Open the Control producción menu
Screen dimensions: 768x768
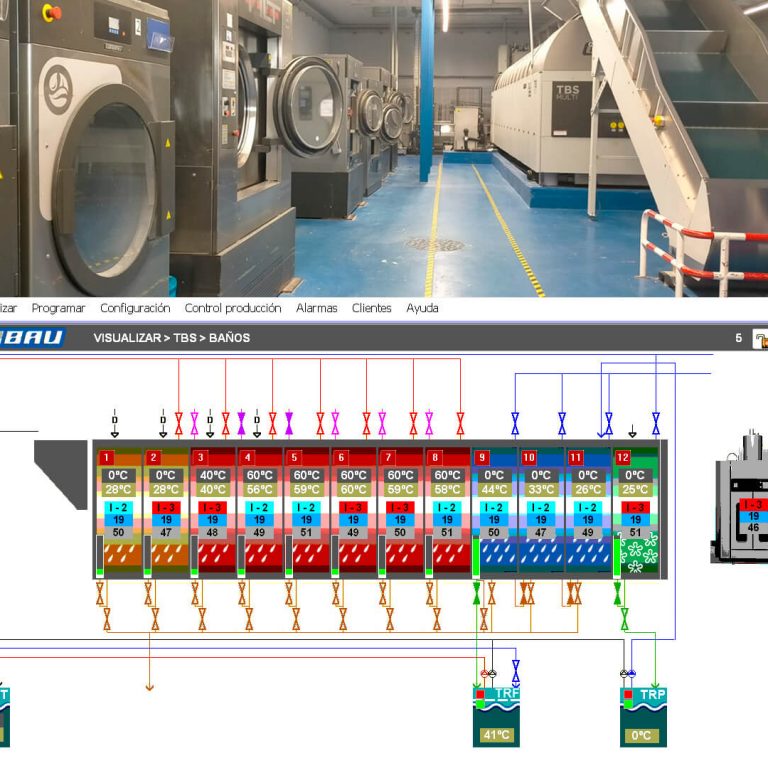[x=233, y=308]
